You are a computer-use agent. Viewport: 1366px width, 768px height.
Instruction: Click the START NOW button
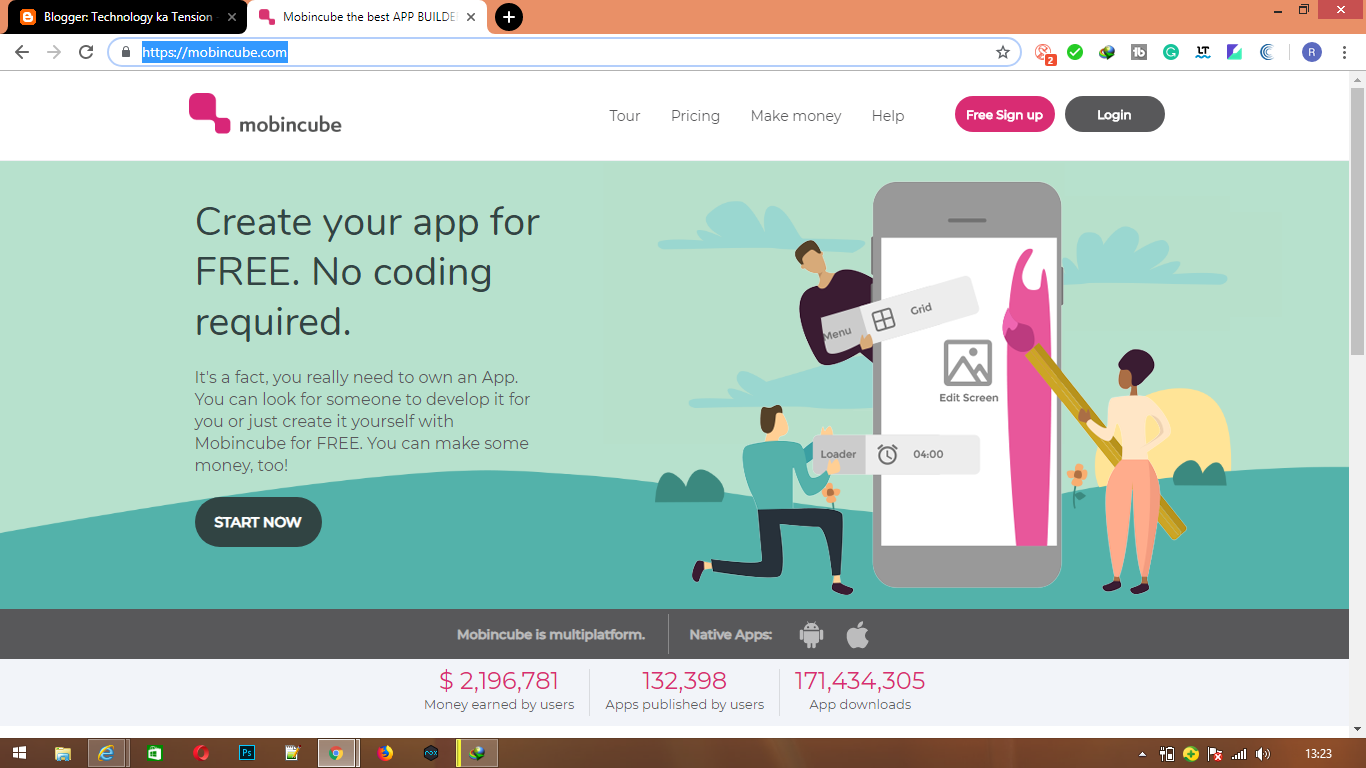pos(258,522)
